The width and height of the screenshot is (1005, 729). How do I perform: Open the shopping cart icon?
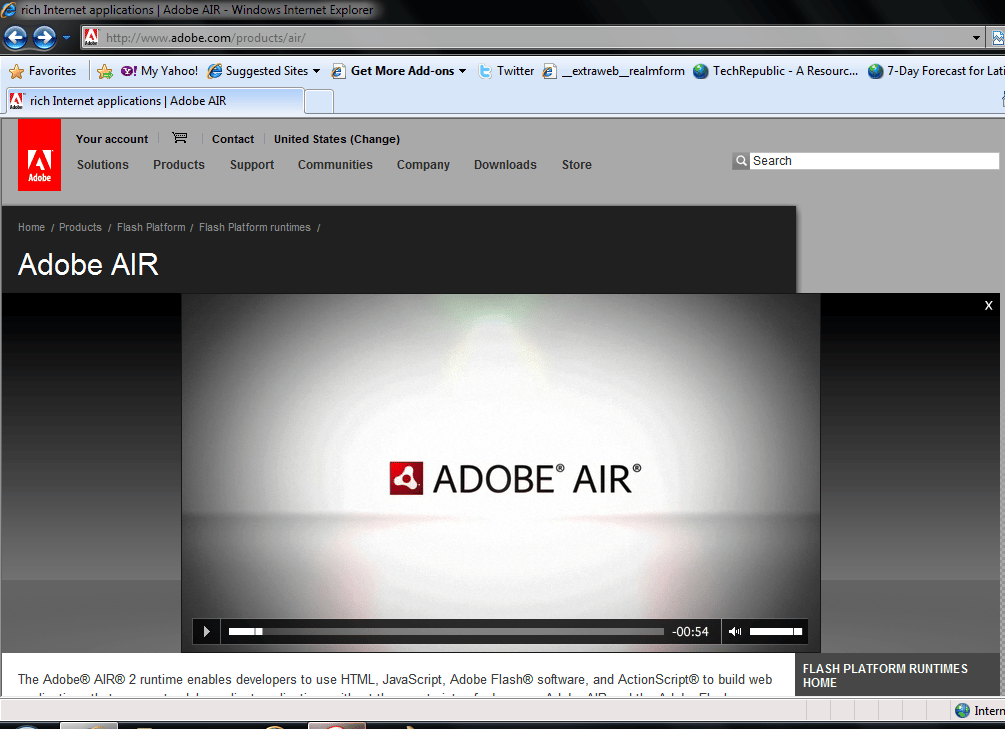pyautogui.click(x=179, y=137)
